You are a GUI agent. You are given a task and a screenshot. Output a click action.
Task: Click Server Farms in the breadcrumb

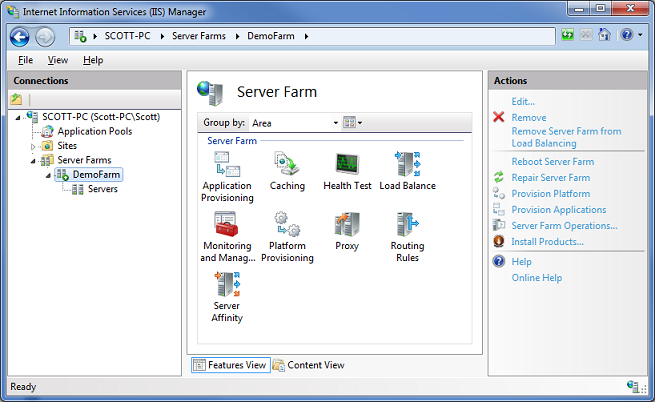199,36
